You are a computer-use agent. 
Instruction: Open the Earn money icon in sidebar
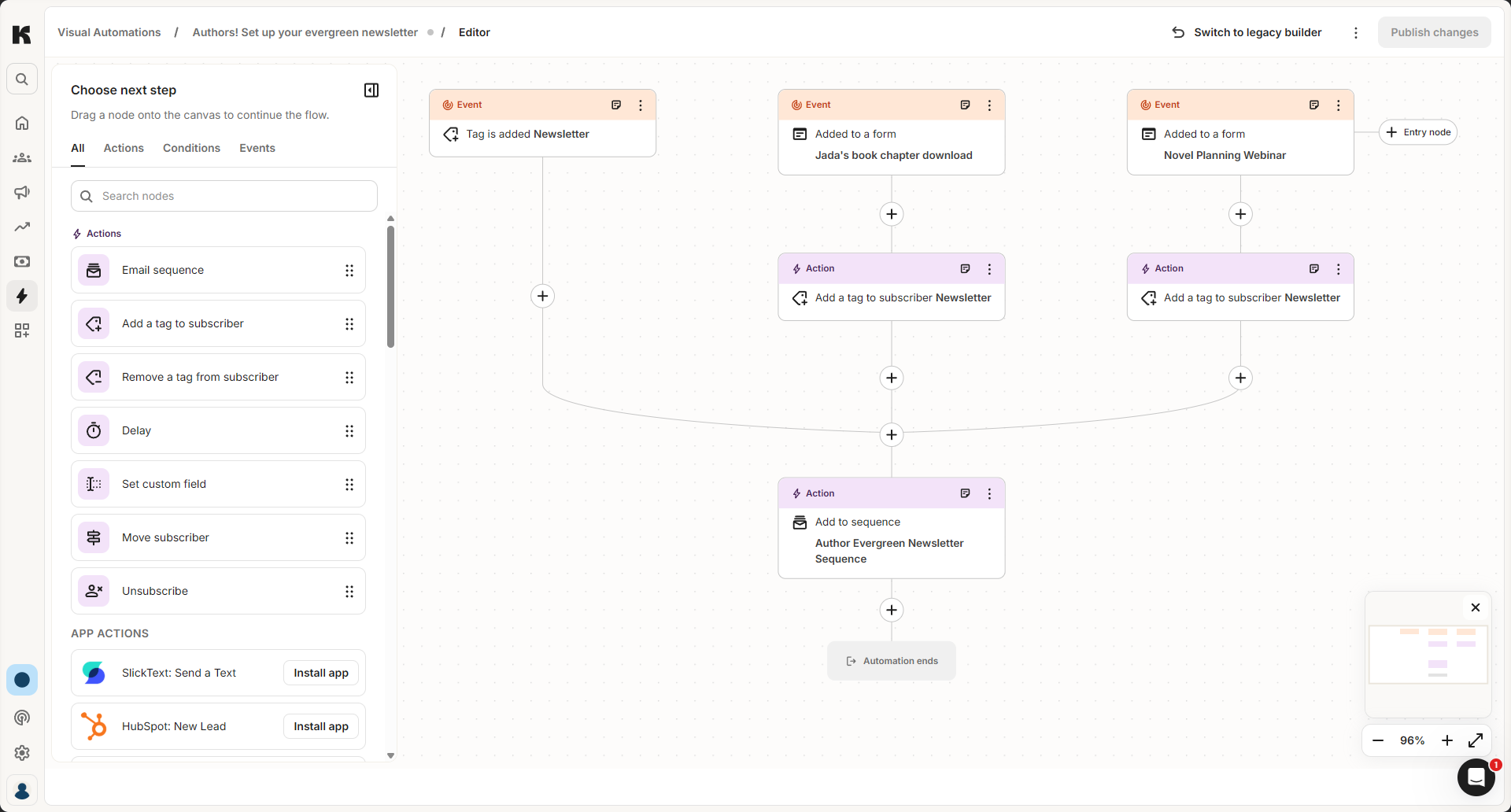(x=22, y=262)
